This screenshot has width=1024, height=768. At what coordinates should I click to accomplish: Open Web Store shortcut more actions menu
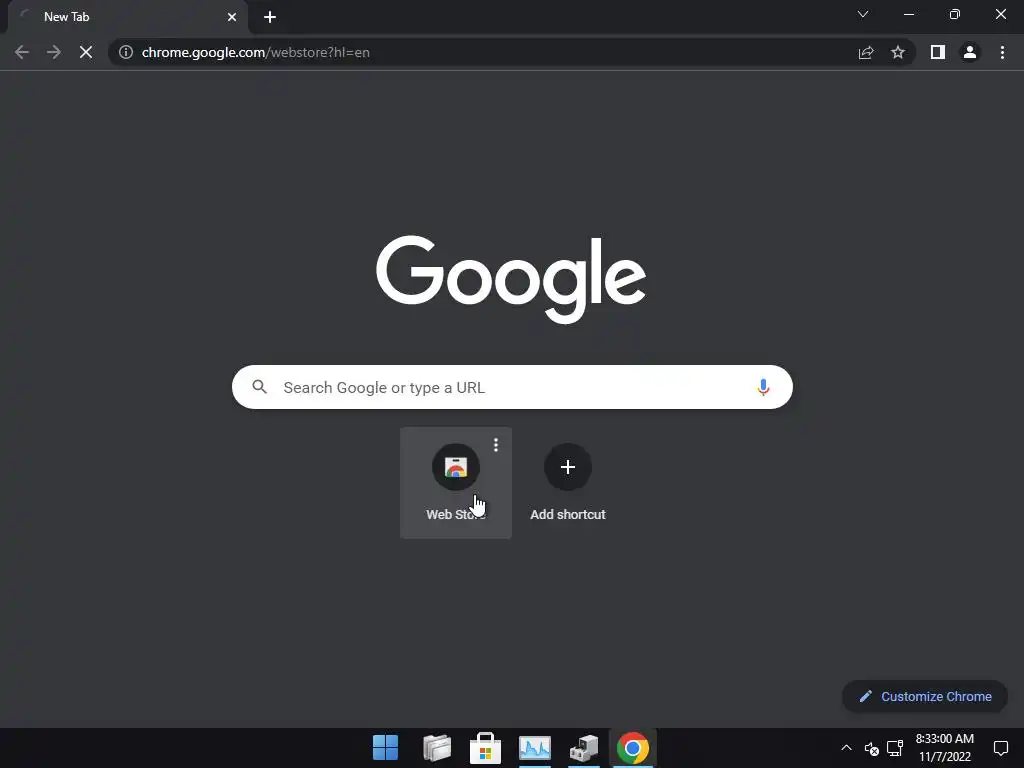pyautogui.click(x=496, y=445)
